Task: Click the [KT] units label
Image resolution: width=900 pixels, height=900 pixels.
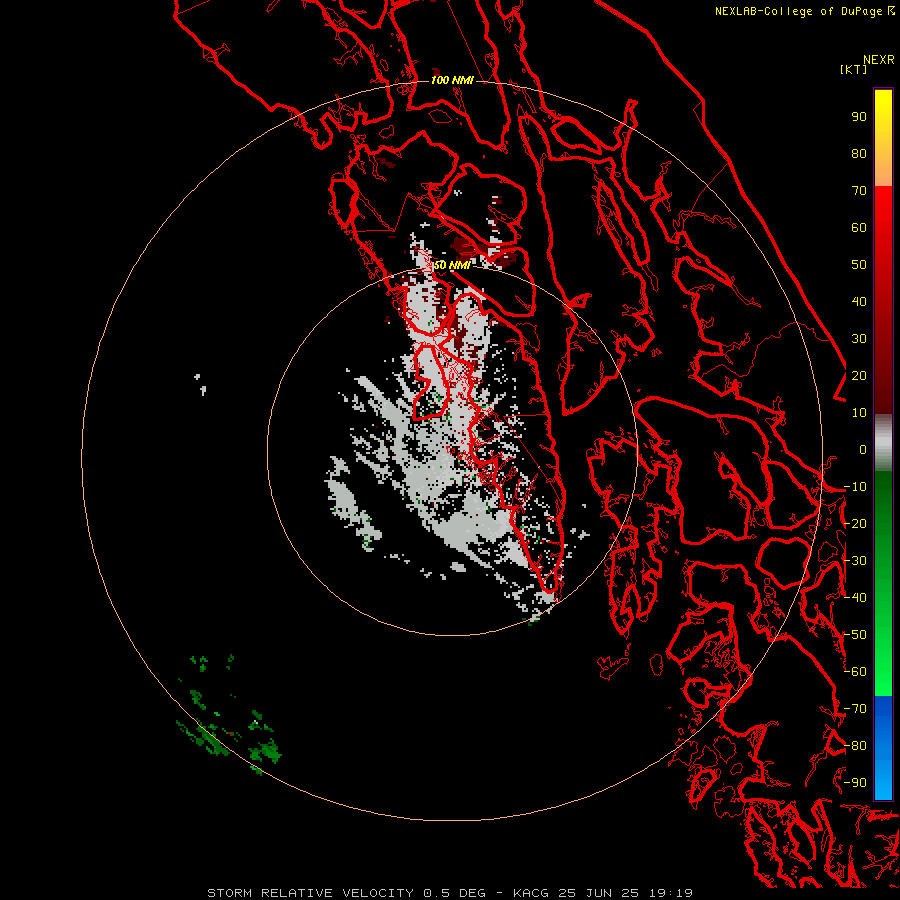Action: pos(853,69)
